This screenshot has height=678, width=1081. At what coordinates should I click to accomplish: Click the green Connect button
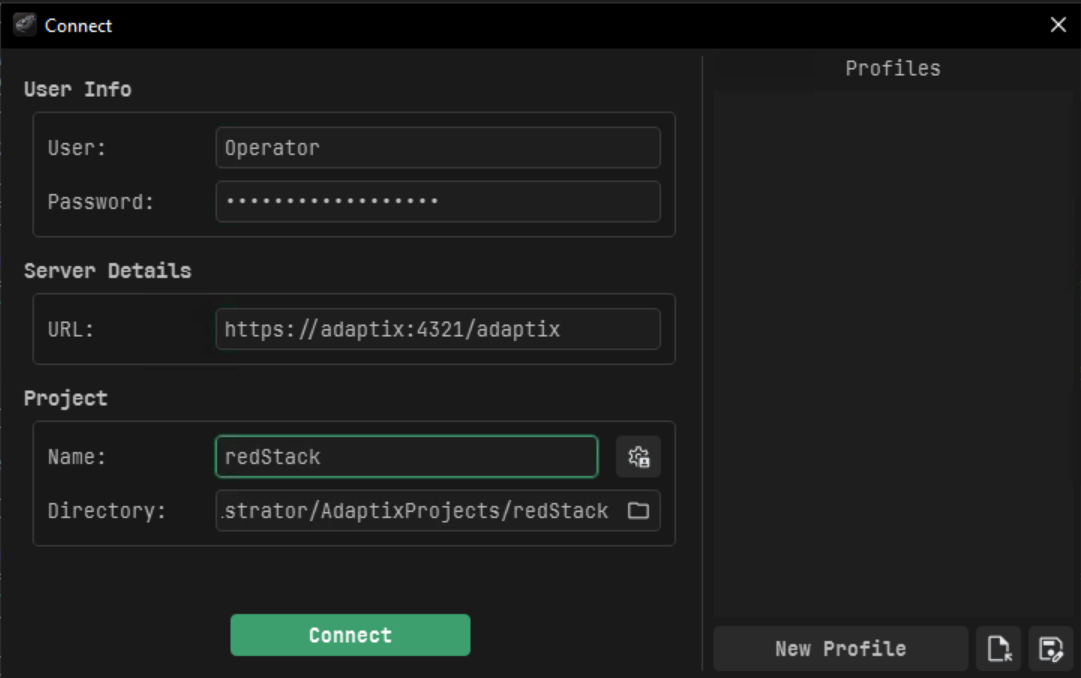point(350,635)
